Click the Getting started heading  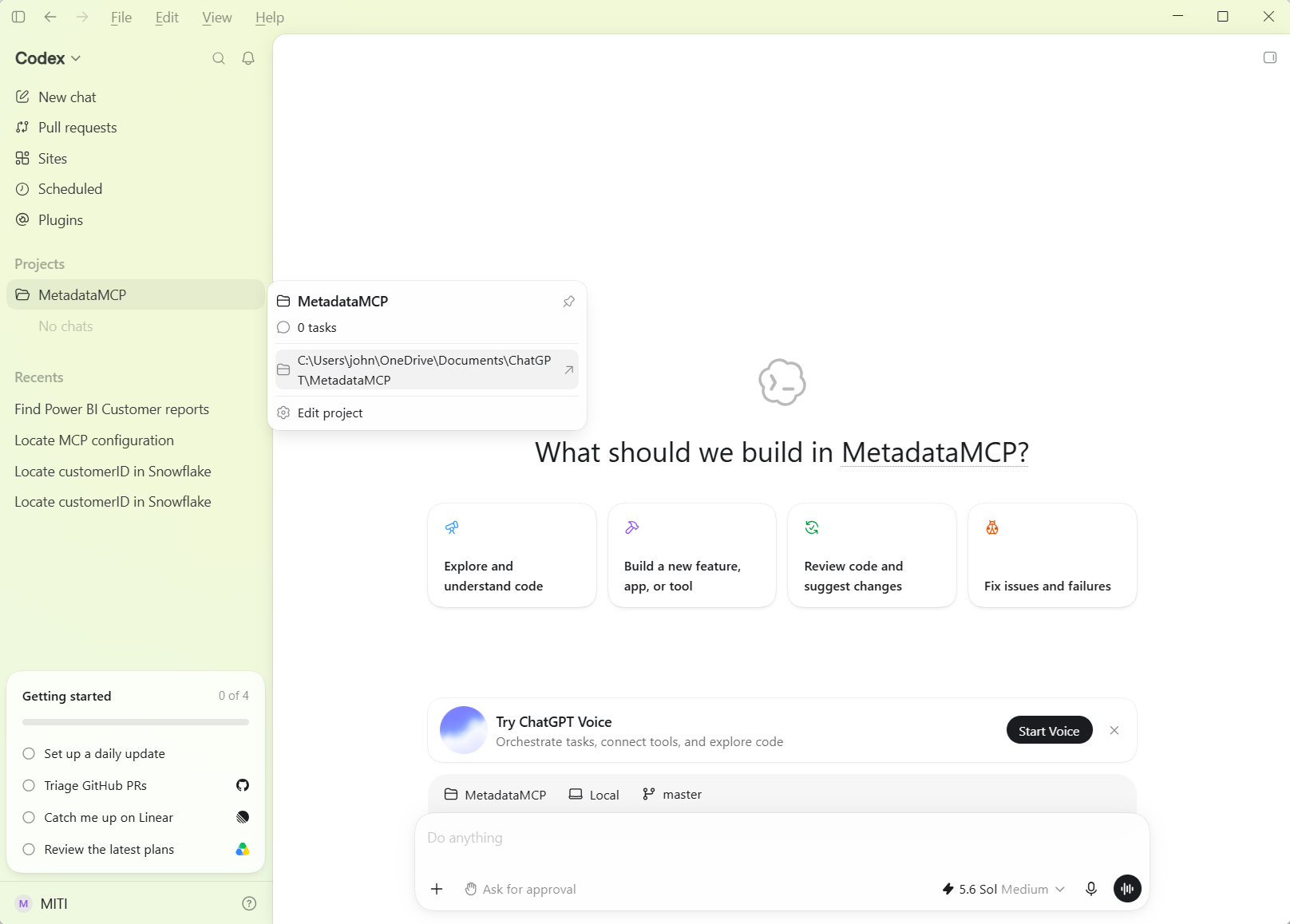[67, 696]
